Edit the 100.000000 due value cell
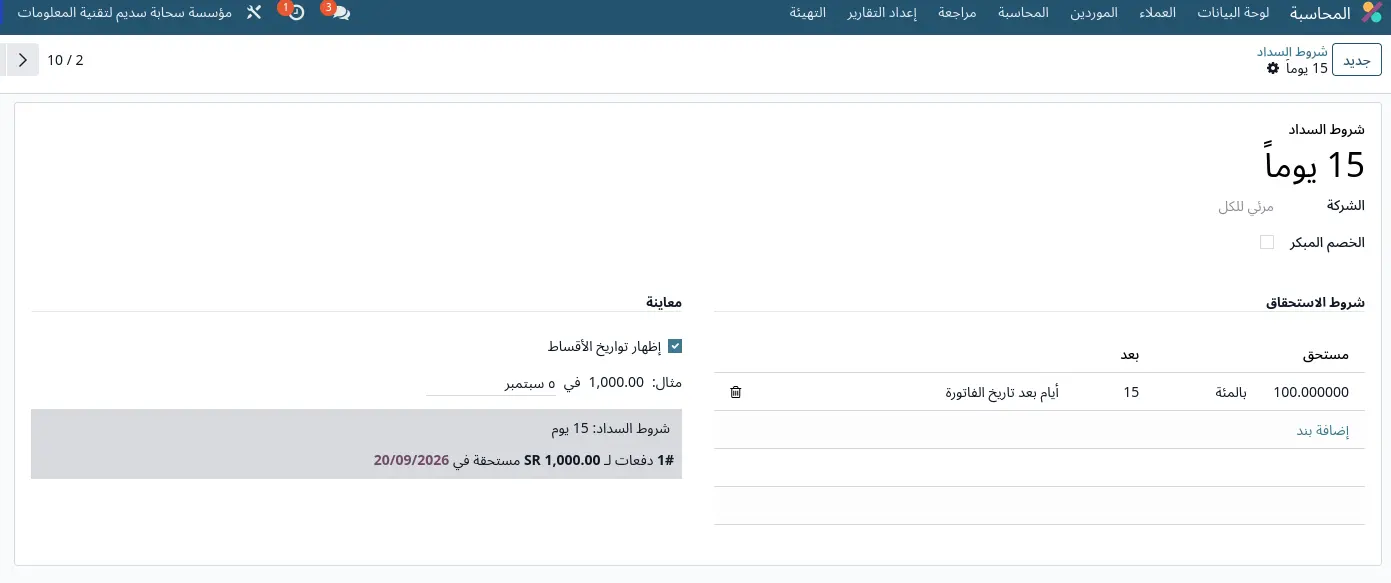Viewport: 1391px width, 583px height. pyautogui.click(x=1311, y=392)
